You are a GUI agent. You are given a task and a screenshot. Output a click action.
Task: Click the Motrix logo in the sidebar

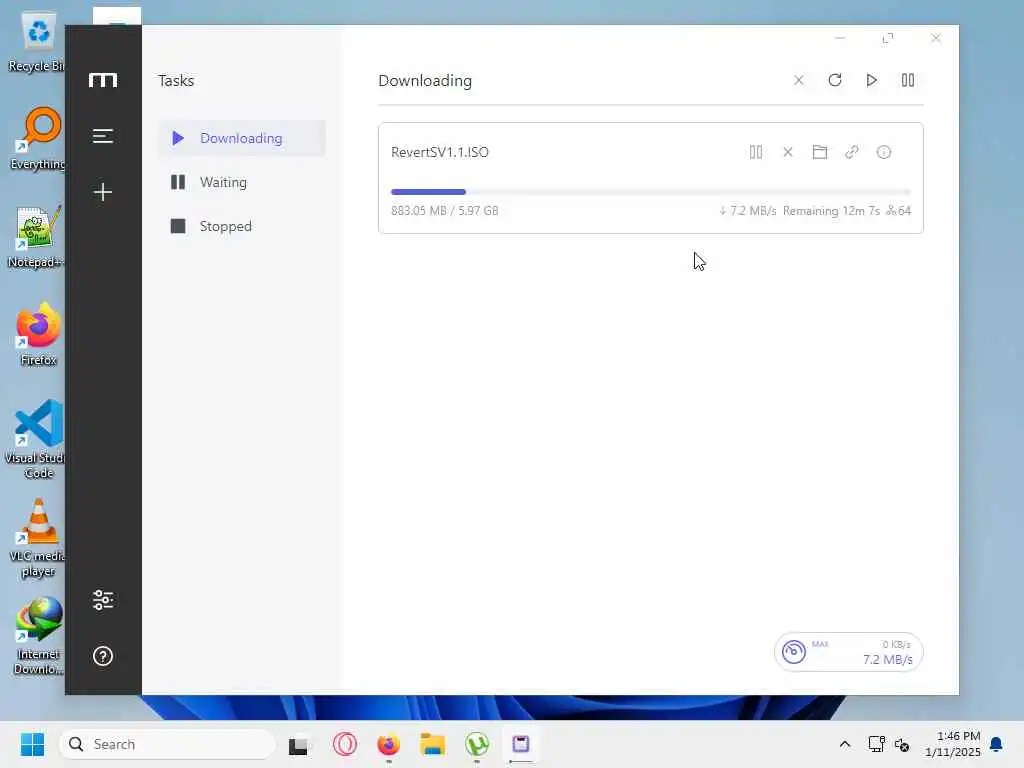(103, 80)
